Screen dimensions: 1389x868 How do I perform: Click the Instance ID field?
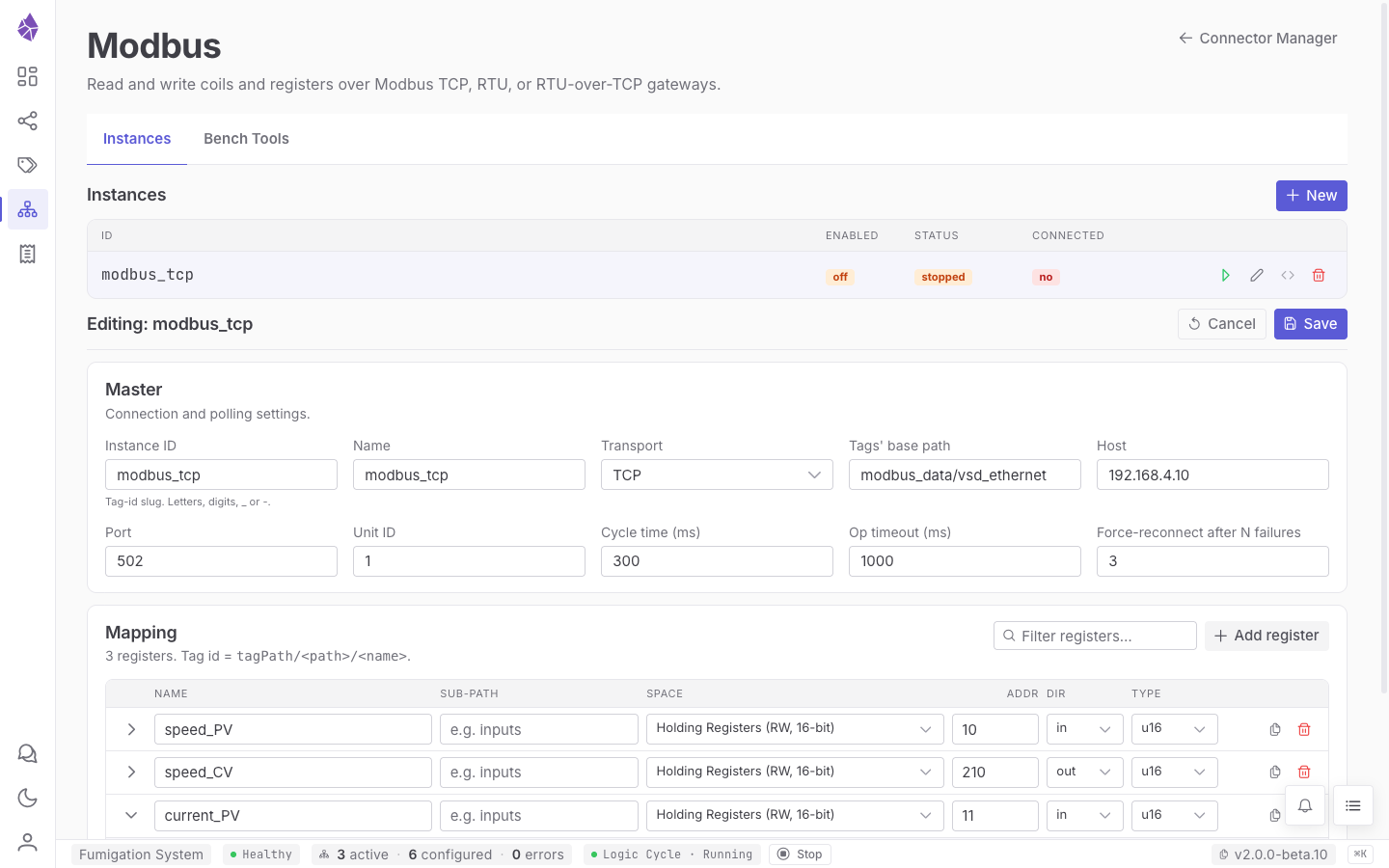click(x=221, y=475)
